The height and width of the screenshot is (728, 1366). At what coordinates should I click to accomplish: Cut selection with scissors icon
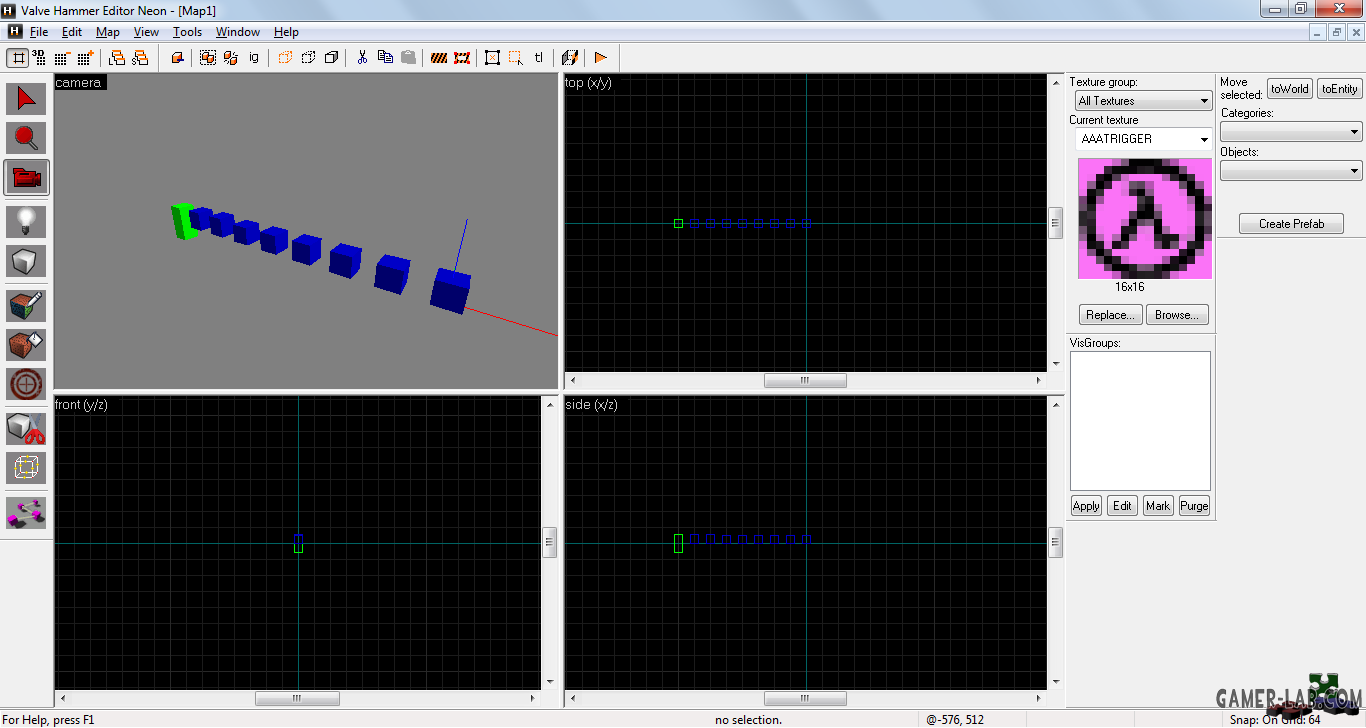(x=362, y=58)
